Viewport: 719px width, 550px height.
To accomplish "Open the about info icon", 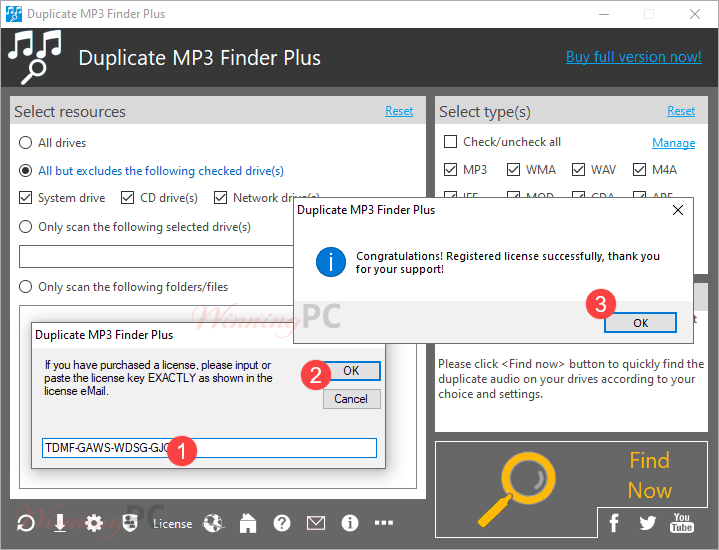I will click(350, 523).
